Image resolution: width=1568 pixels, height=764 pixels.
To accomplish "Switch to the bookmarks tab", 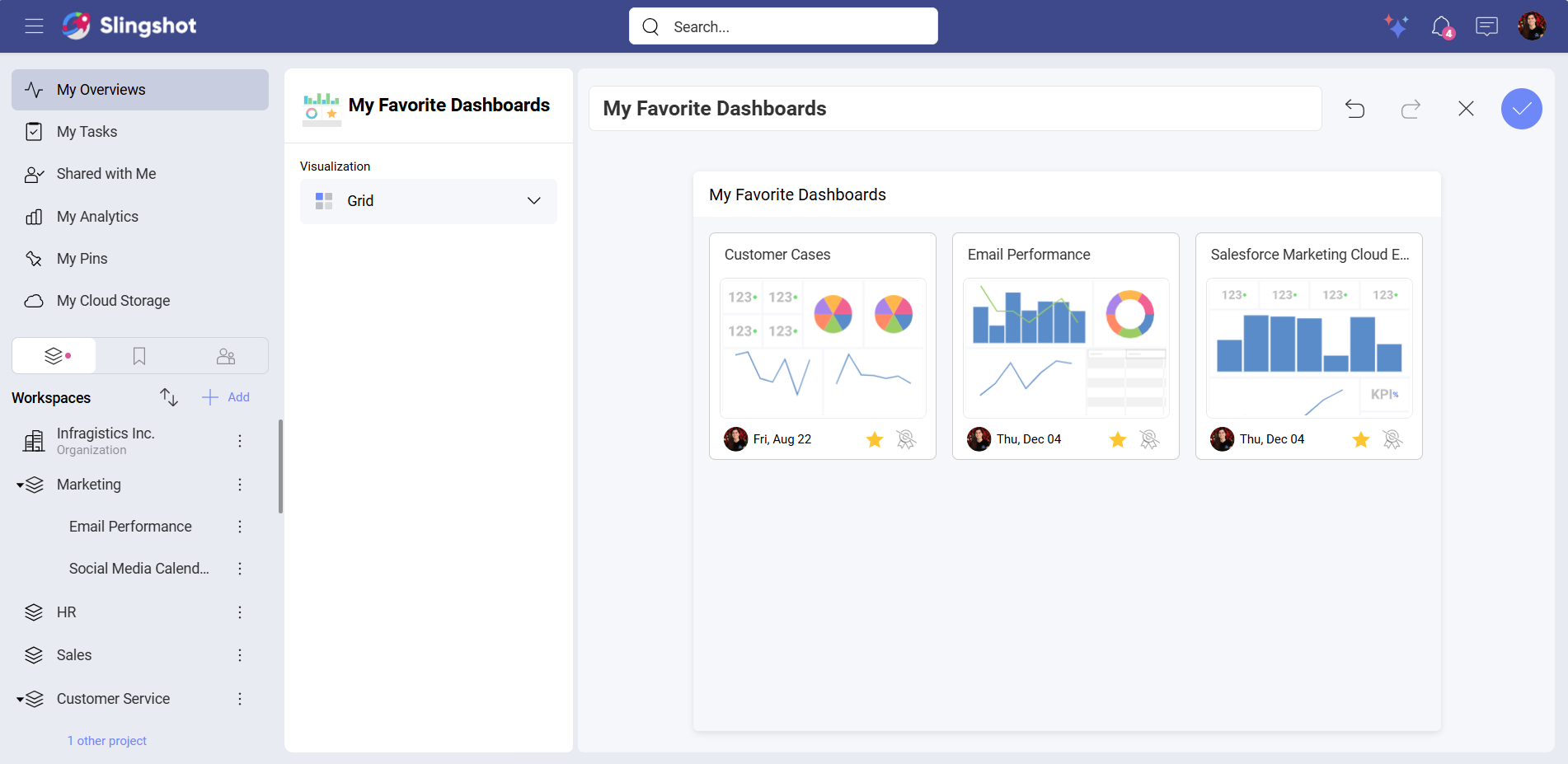I will [x=138, y=355].
